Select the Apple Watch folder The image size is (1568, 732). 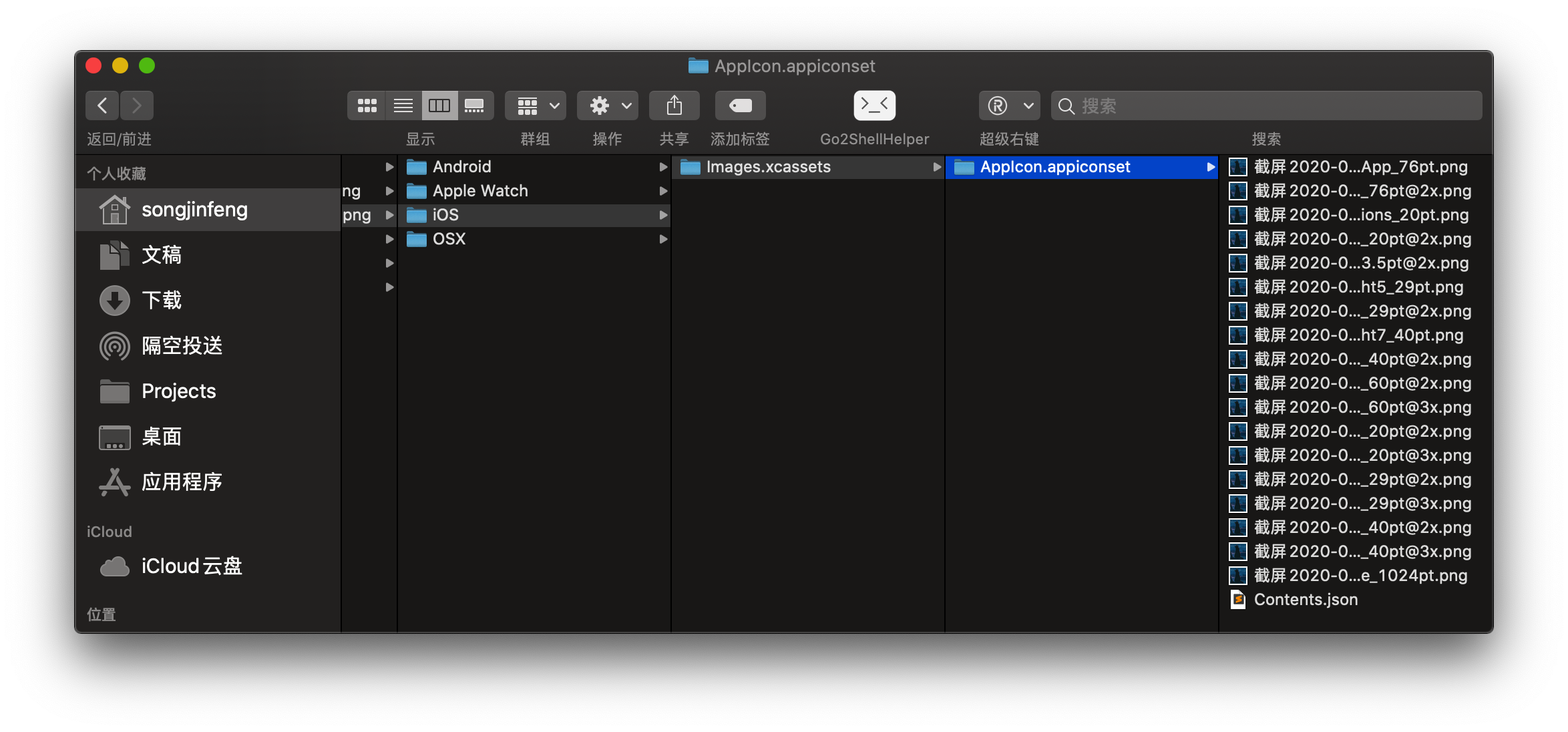(479, 191)
